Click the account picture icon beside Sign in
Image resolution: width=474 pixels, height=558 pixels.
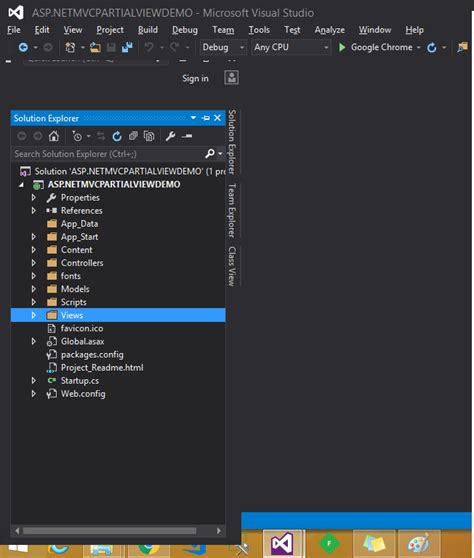tap(231, 78)
